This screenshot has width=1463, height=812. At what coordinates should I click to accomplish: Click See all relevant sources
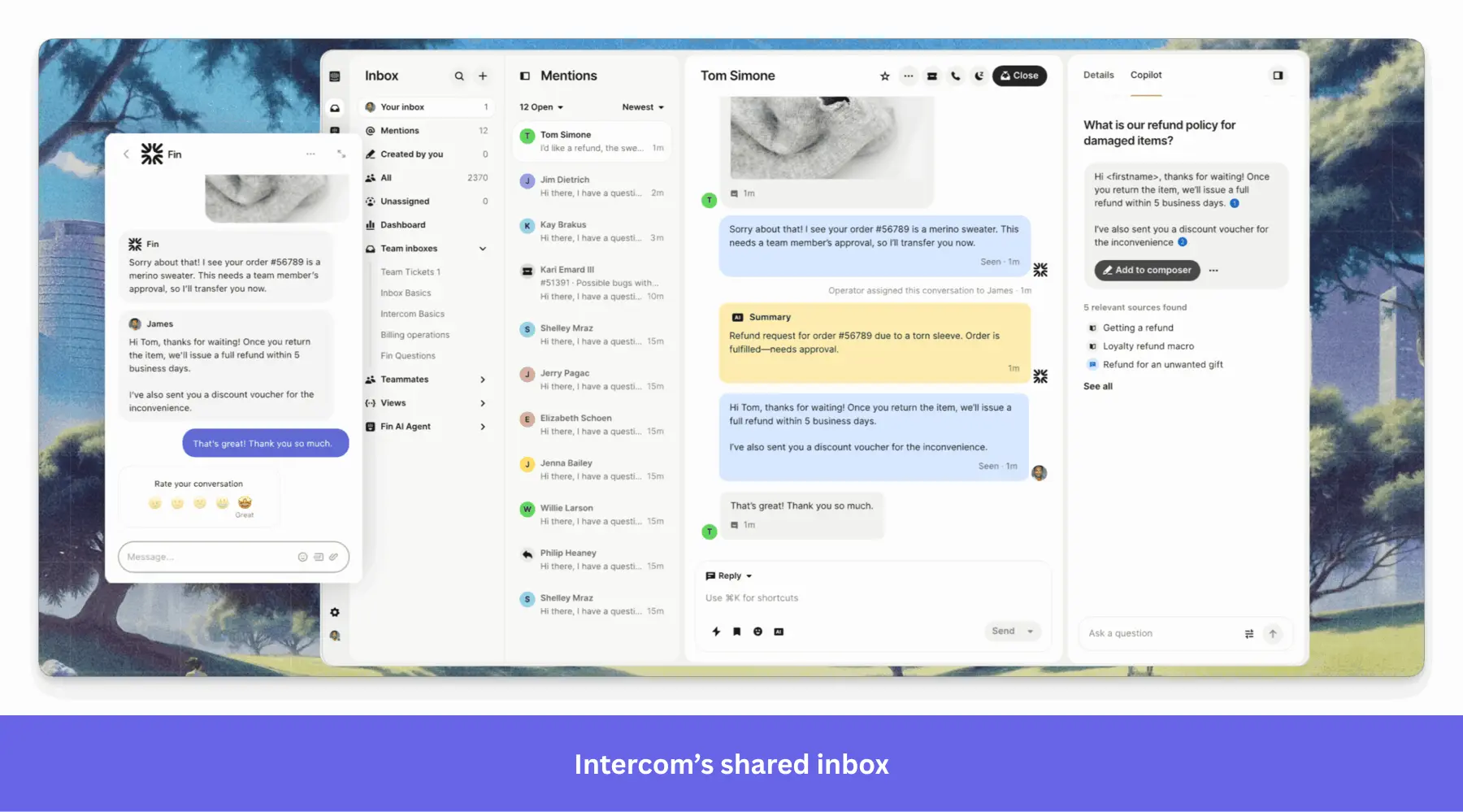click(1097, 386)
